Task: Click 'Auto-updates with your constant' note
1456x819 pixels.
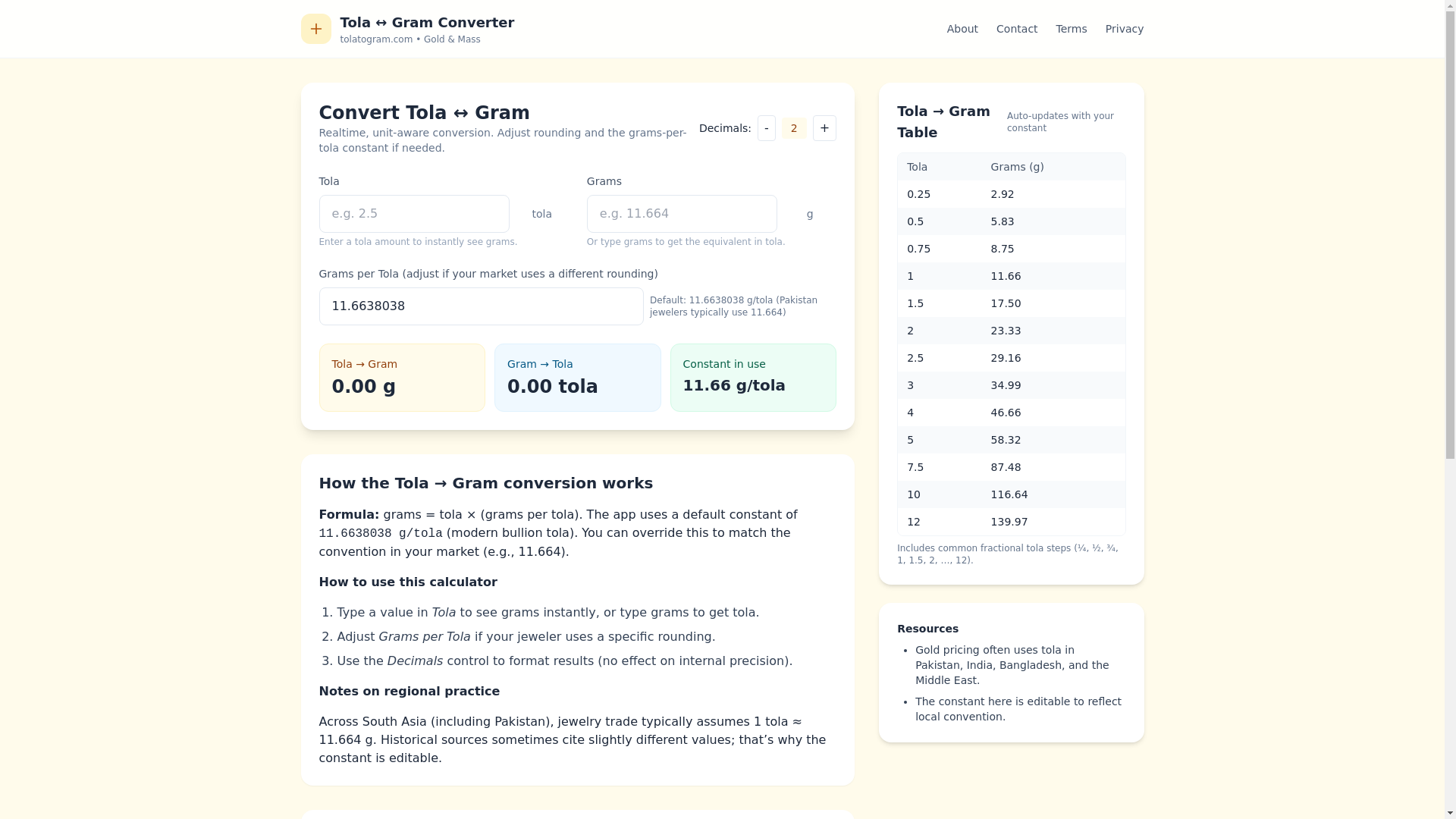Action: tap(1060, 122)
